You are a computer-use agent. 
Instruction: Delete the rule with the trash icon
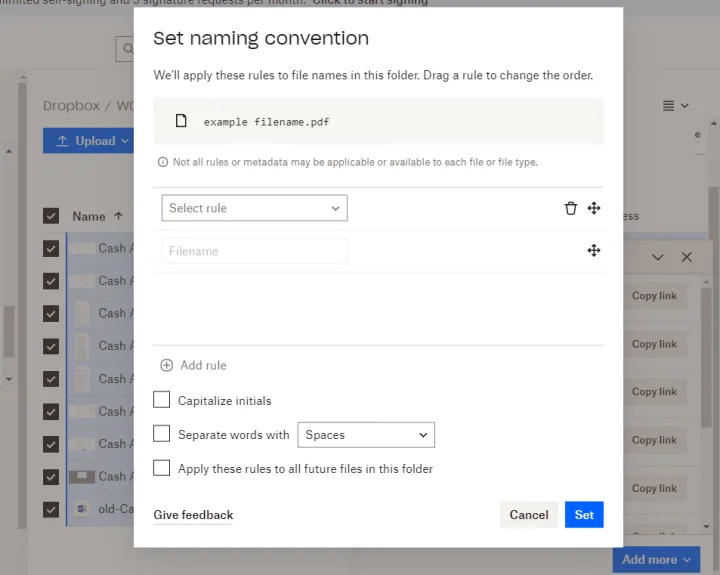tap(571, 208)
